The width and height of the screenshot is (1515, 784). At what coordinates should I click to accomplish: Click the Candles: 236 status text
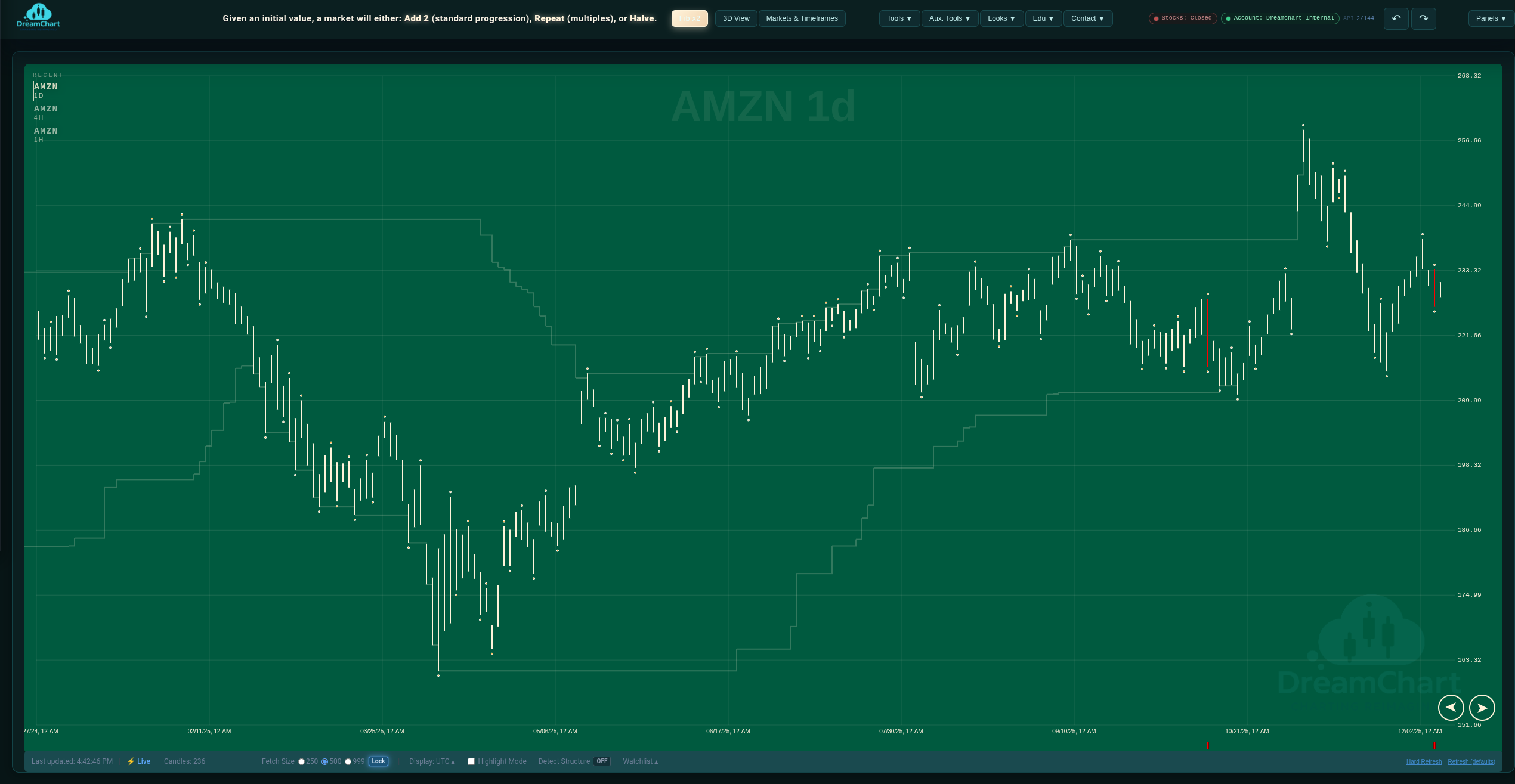(184, 761)
